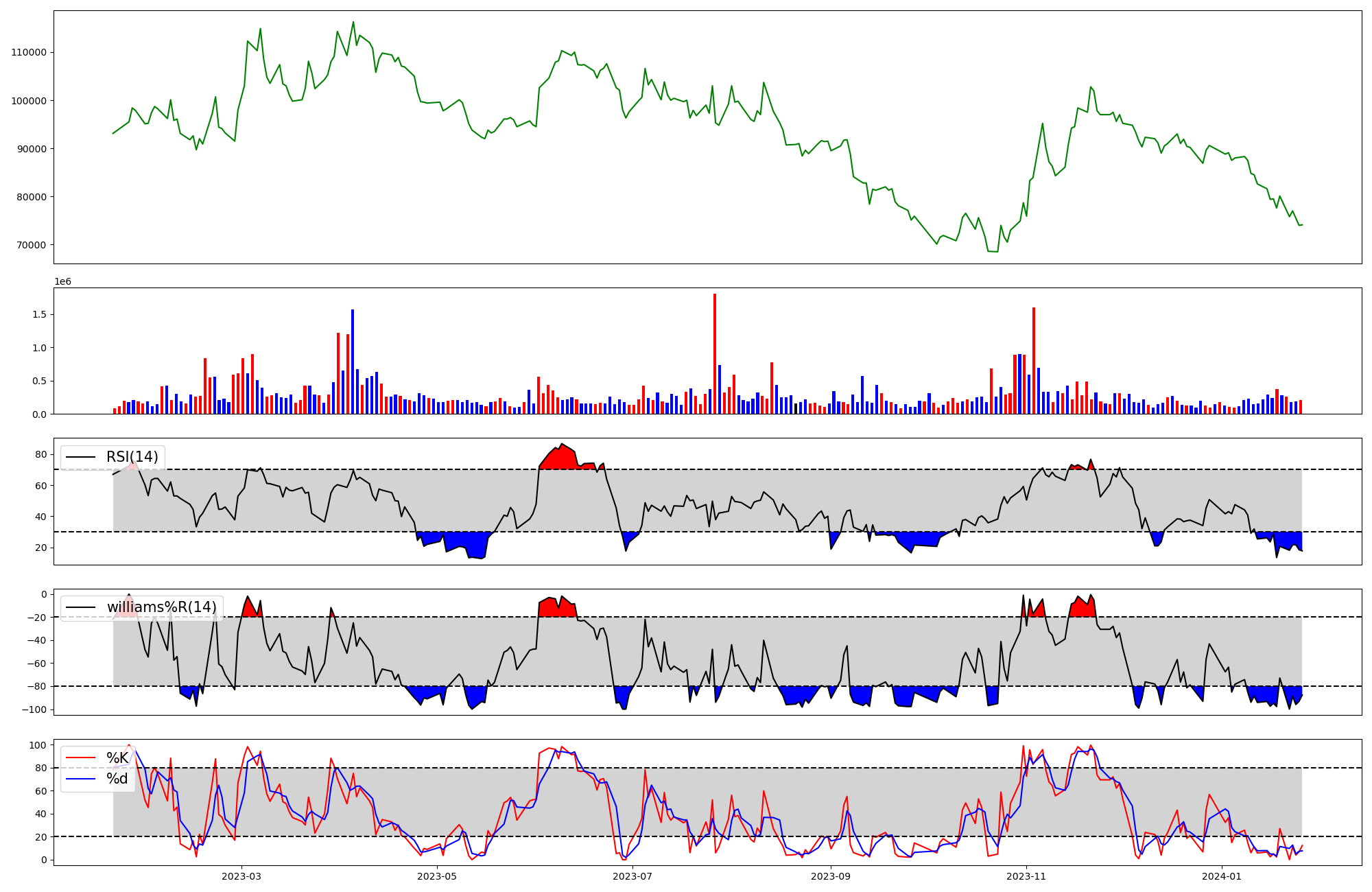Viewport: 1372px width, 892px height.
Task: Click the -100 tick on Williams axis
Action: click(x=35, y=709)
